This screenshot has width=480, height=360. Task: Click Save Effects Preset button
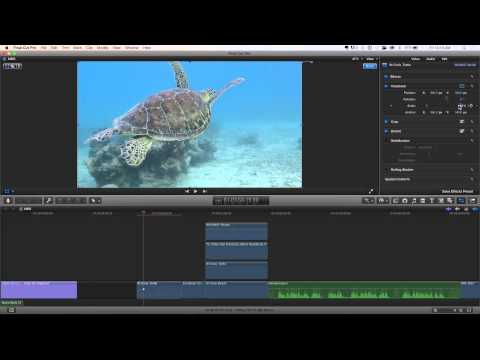[457, 191]
